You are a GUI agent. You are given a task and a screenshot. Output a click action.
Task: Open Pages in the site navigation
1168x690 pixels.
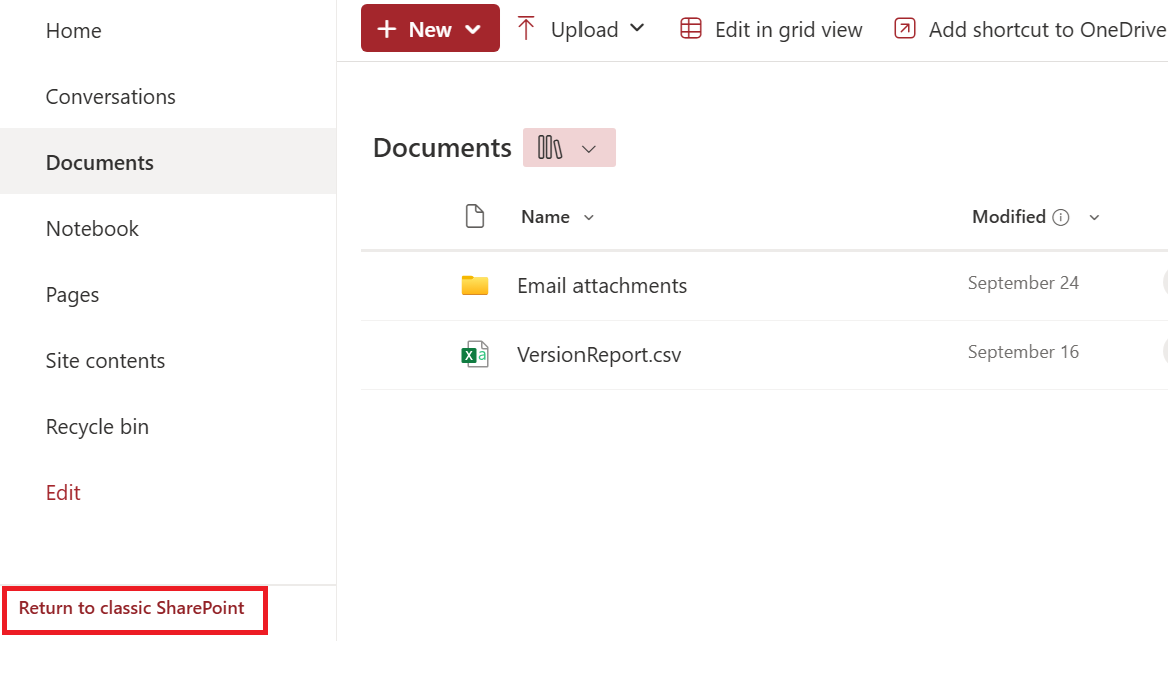pyautogui.click(x=72, y=295)
